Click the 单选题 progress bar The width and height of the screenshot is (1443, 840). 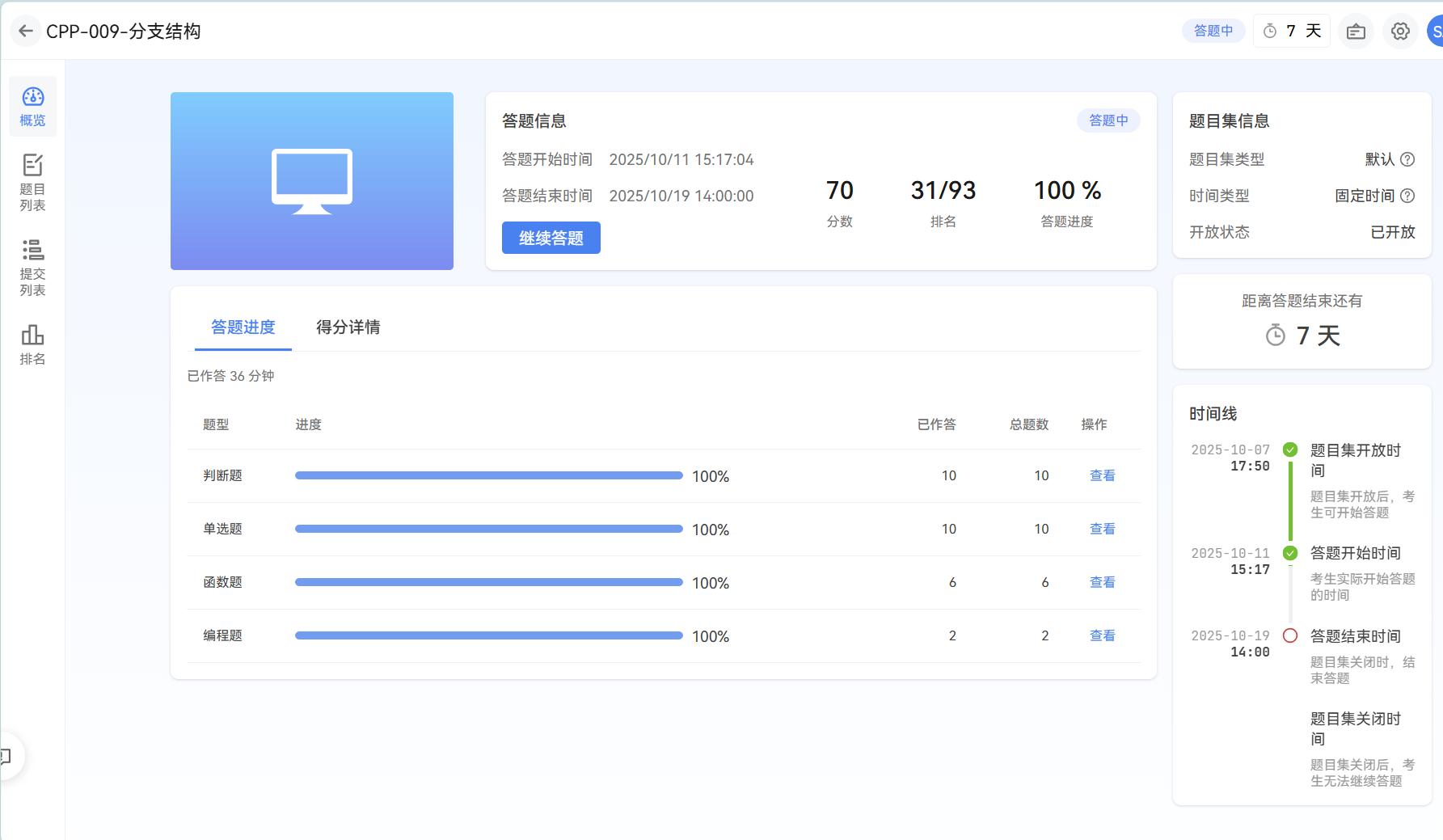pyautogui.click(x=489, y=529)
